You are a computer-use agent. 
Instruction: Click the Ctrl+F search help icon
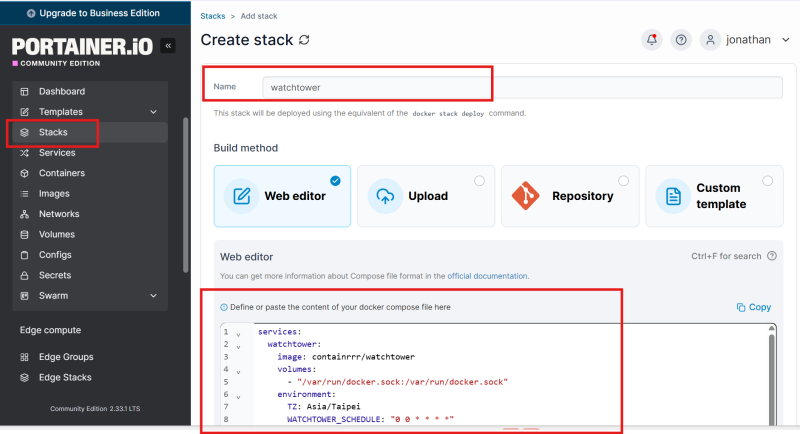point(772,256)
